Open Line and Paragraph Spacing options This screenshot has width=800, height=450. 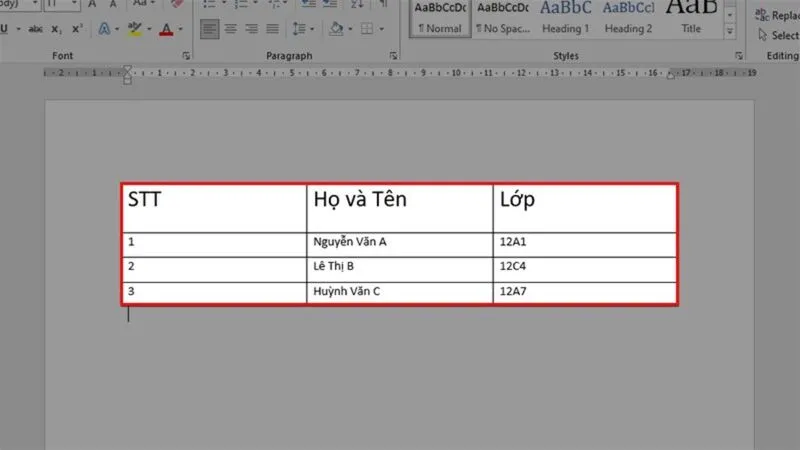(303, 29)
